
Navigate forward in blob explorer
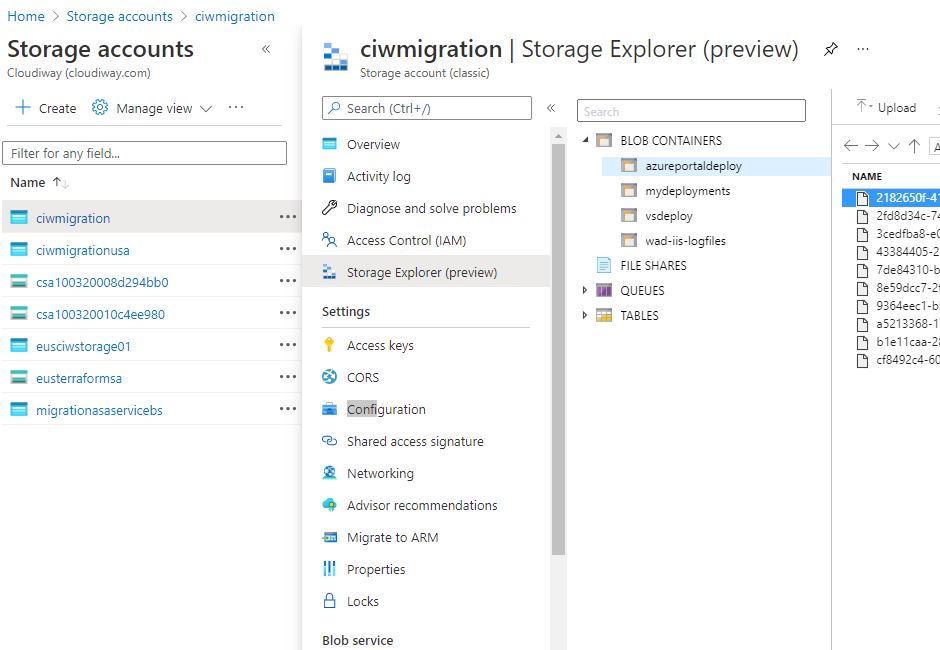coord(872,146)
